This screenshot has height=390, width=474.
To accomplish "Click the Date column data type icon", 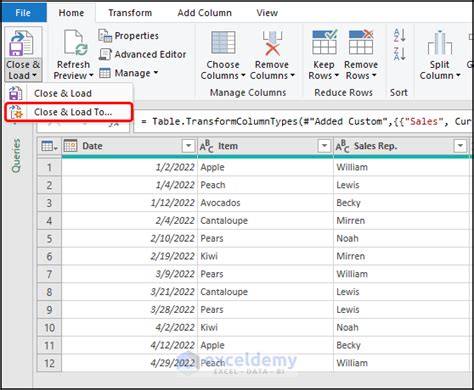I will [x=70, y=146].
